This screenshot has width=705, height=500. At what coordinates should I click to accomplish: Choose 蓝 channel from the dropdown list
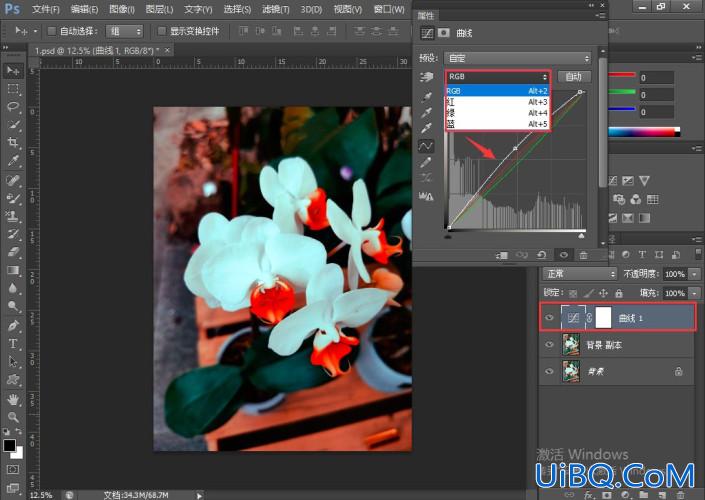click(497, 124)
